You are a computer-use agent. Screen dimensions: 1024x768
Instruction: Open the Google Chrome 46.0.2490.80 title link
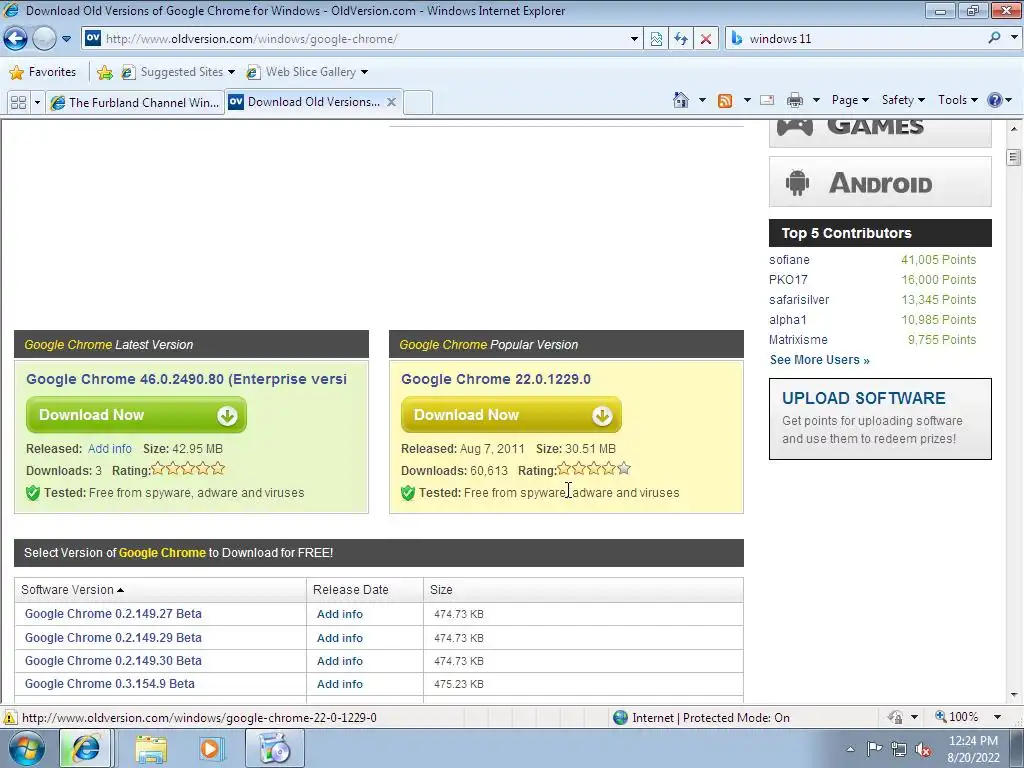(186, 379)
